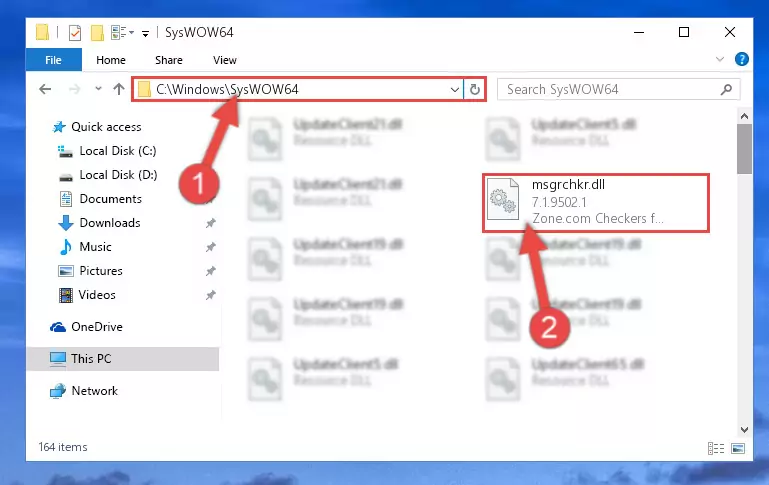This screenshot has width=769, height=485.
Task: Minimize the SysWOW64 window
Action: pyautogui.click(x=639, y=32)
